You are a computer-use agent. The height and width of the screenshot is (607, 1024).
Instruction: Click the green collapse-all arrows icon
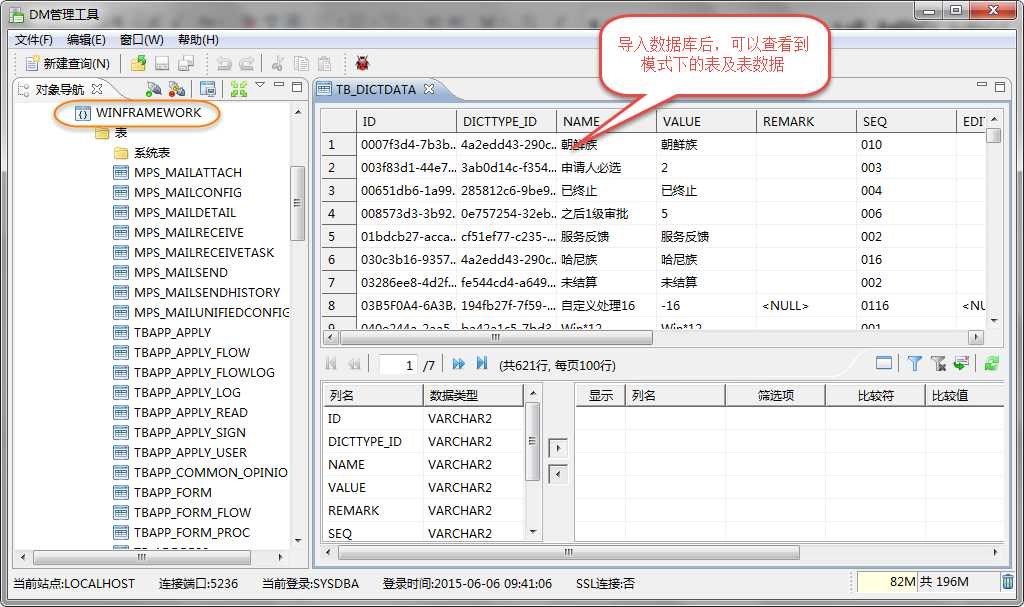(239, 89)
